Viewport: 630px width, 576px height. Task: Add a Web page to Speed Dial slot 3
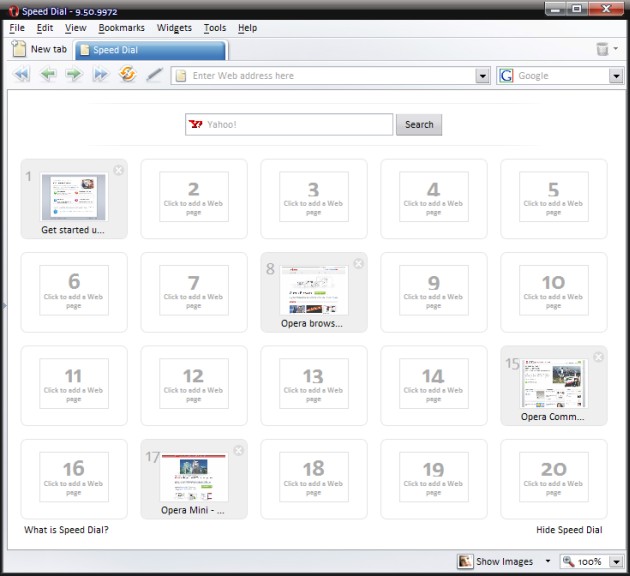coord(314,197)
